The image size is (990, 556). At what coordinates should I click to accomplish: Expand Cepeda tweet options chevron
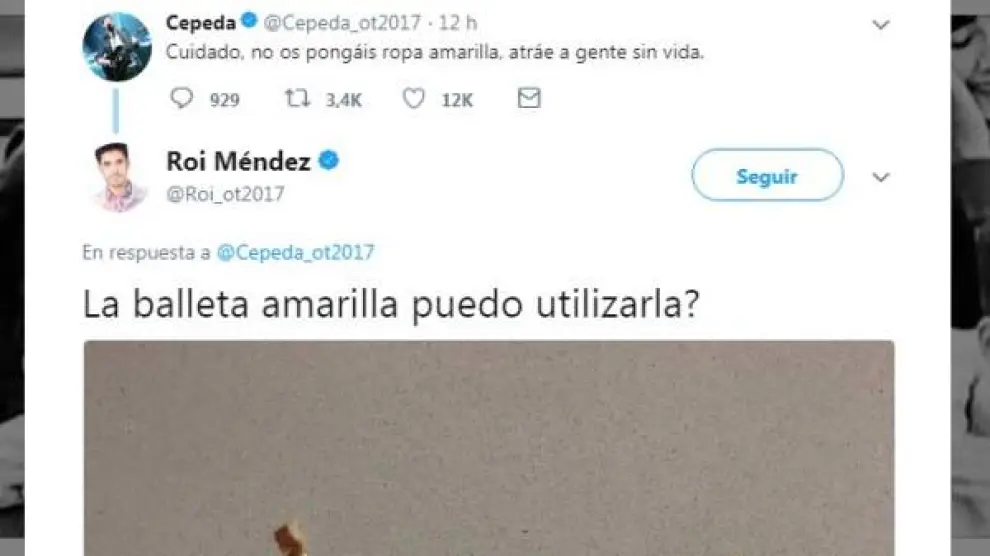coord(881,25)
